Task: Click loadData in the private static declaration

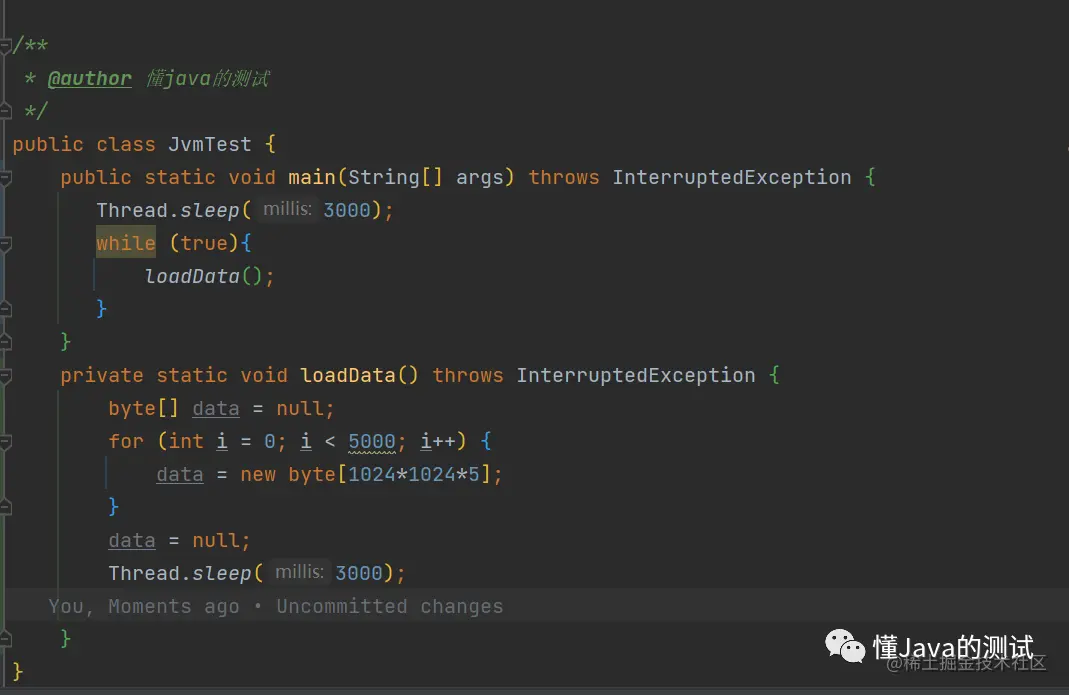Action: pos(348,375)
